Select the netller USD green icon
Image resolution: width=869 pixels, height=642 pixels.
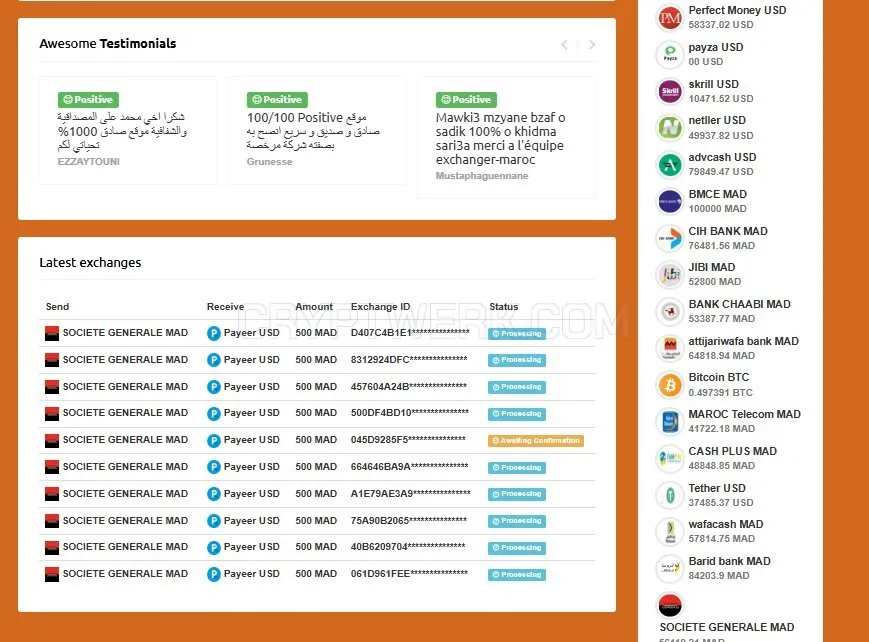pos(670,128)
